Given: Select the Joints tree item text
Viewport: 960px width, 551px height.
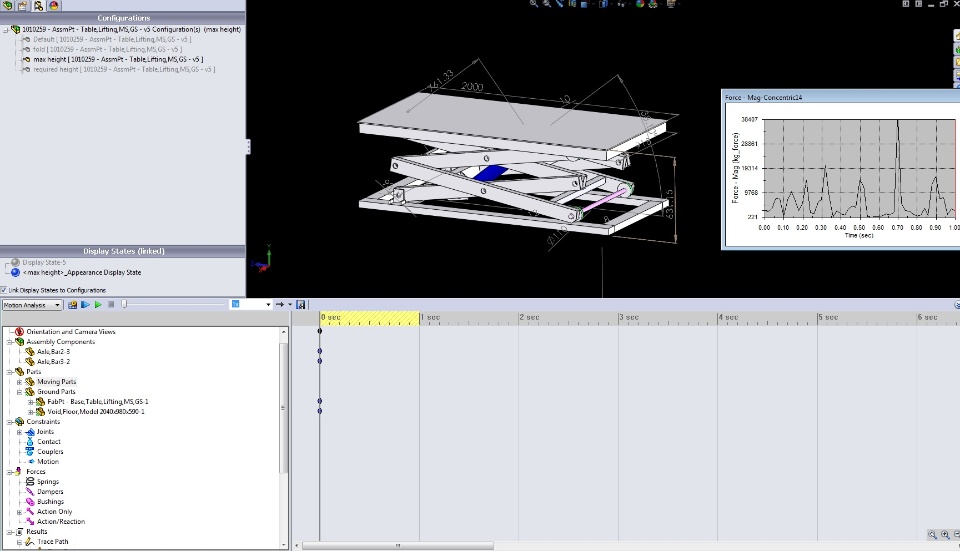Looking at the screenshot, I should (x=45, y=432).
